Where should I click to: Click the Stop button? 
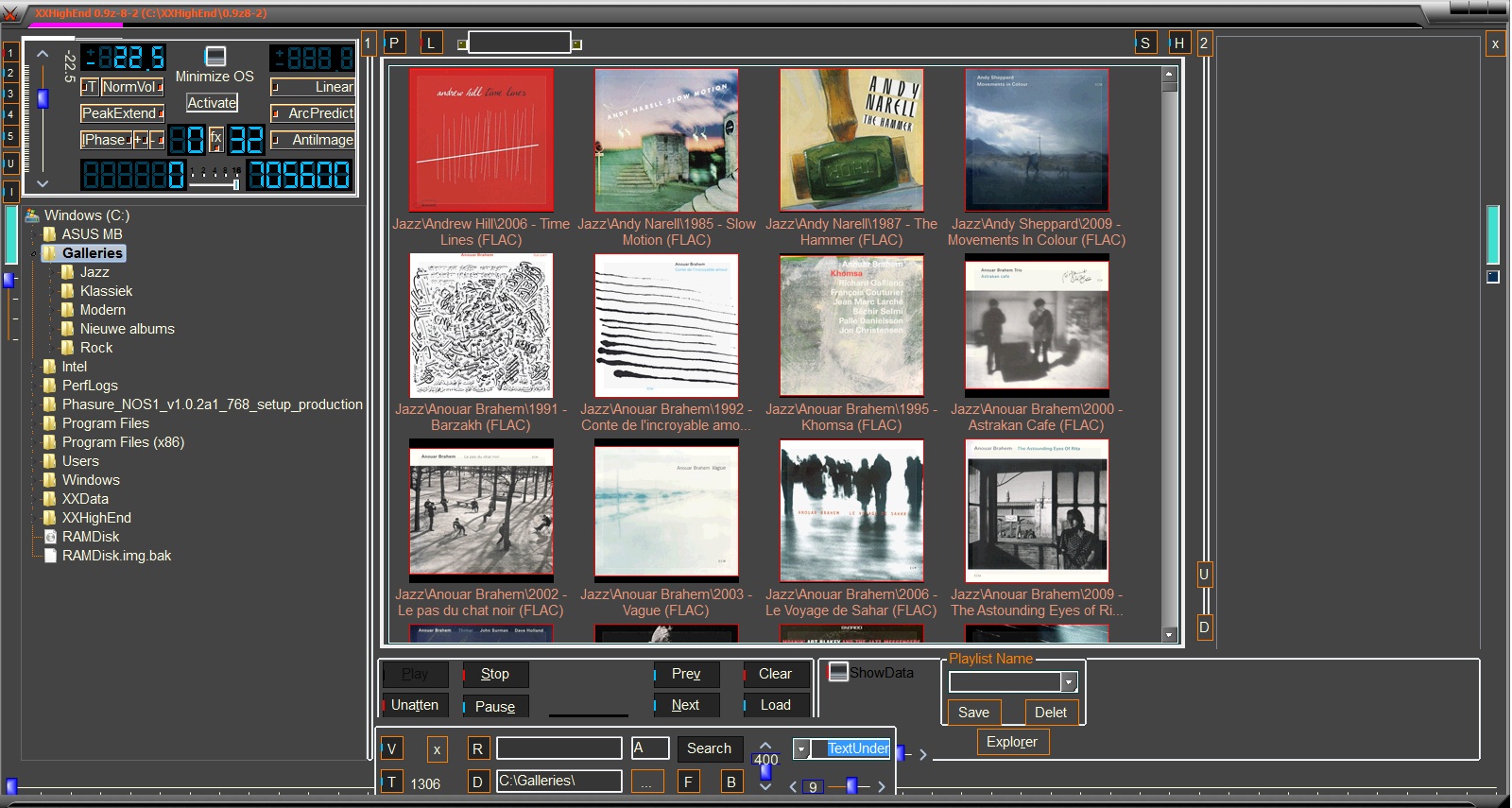point(495,674)
